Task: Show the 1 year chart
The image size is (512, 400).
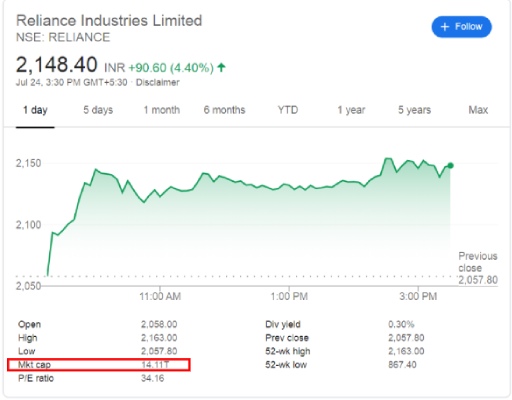Action: click(351, 110)
